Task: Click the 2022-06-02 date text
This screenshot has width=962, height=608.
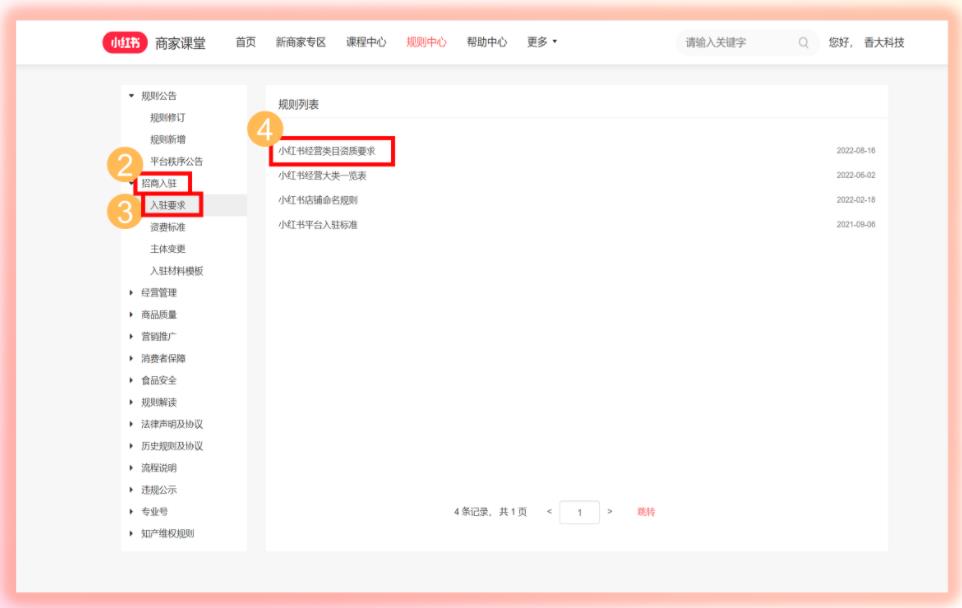Action: coord(856,175)
